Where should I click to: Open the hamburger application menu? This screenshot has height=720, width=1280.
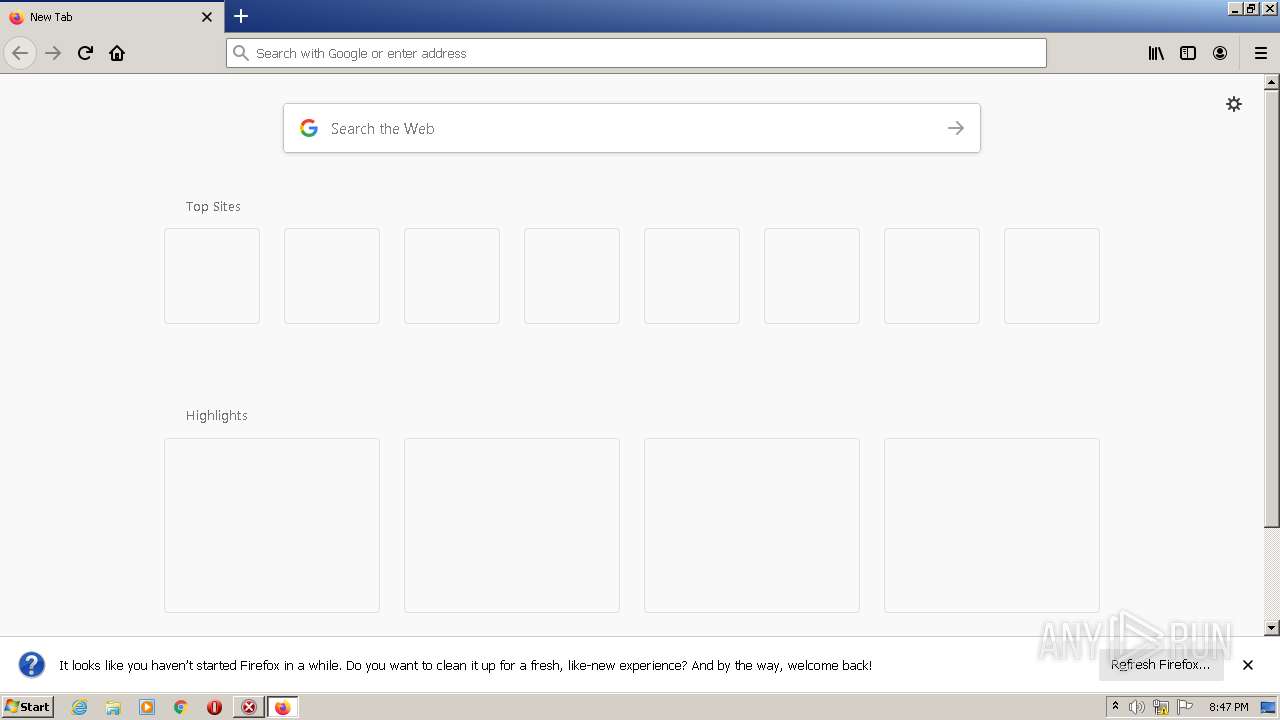tap(1261, 53)
